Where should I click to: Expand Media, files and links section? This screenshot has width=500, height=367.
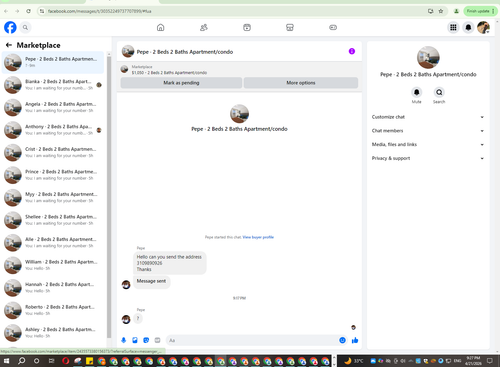(428, 144)
